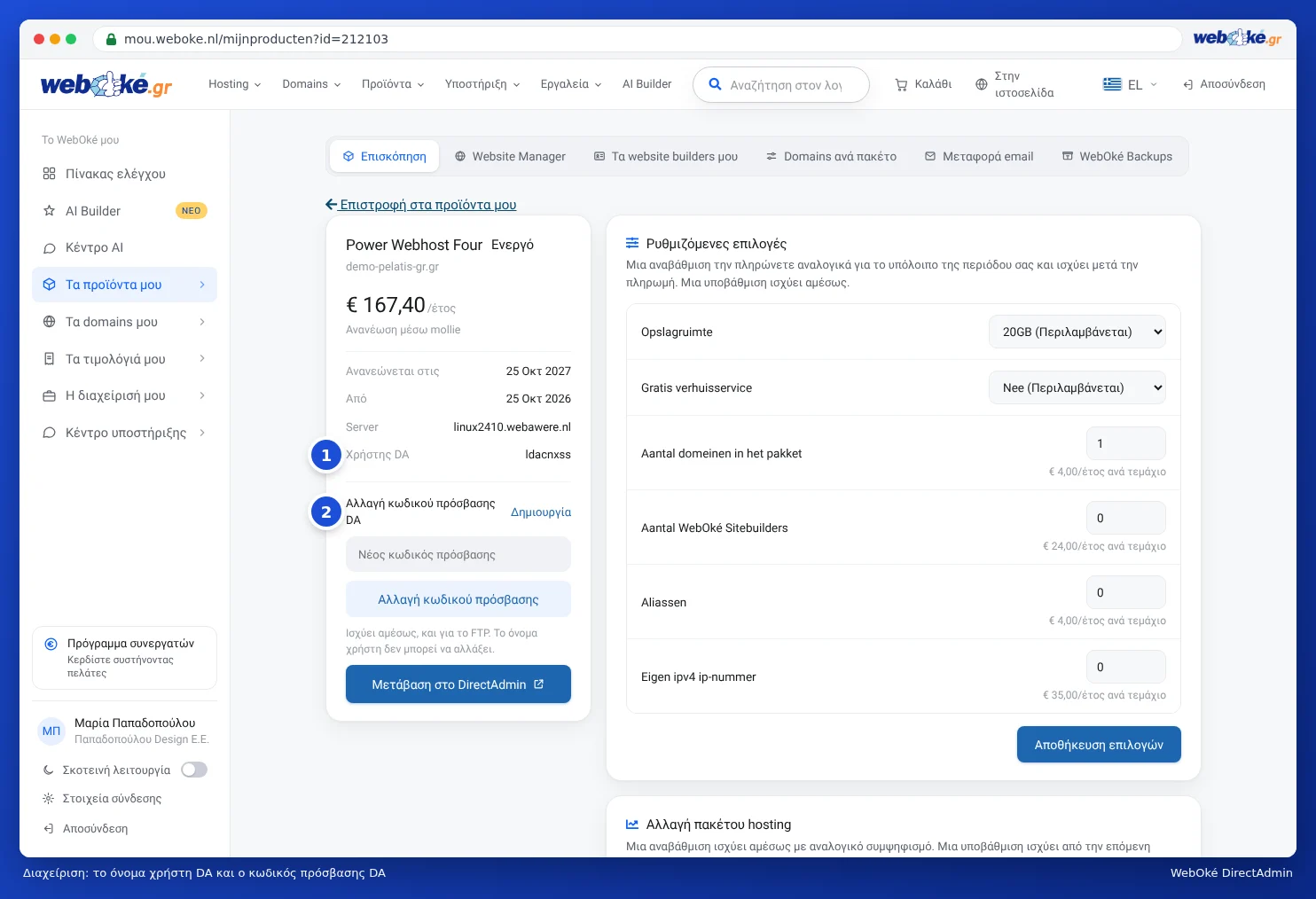Toggle Σκοτεινή λειτουργία dark mode switch
This screenshot has width=1316, height=899.
click(x=194, y=770)
